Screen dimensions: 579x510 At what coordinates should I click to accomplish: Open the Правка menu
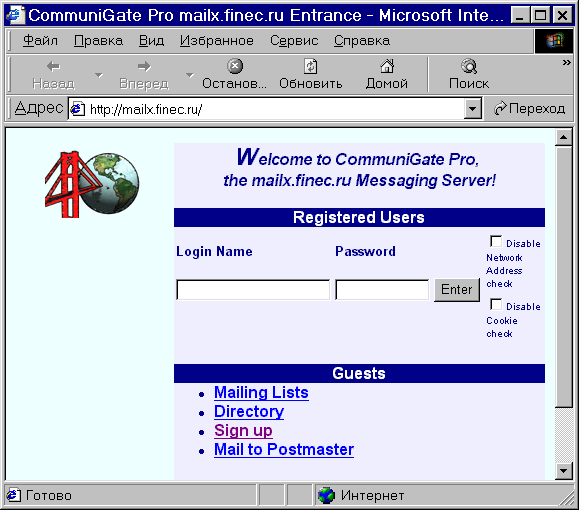98,41
